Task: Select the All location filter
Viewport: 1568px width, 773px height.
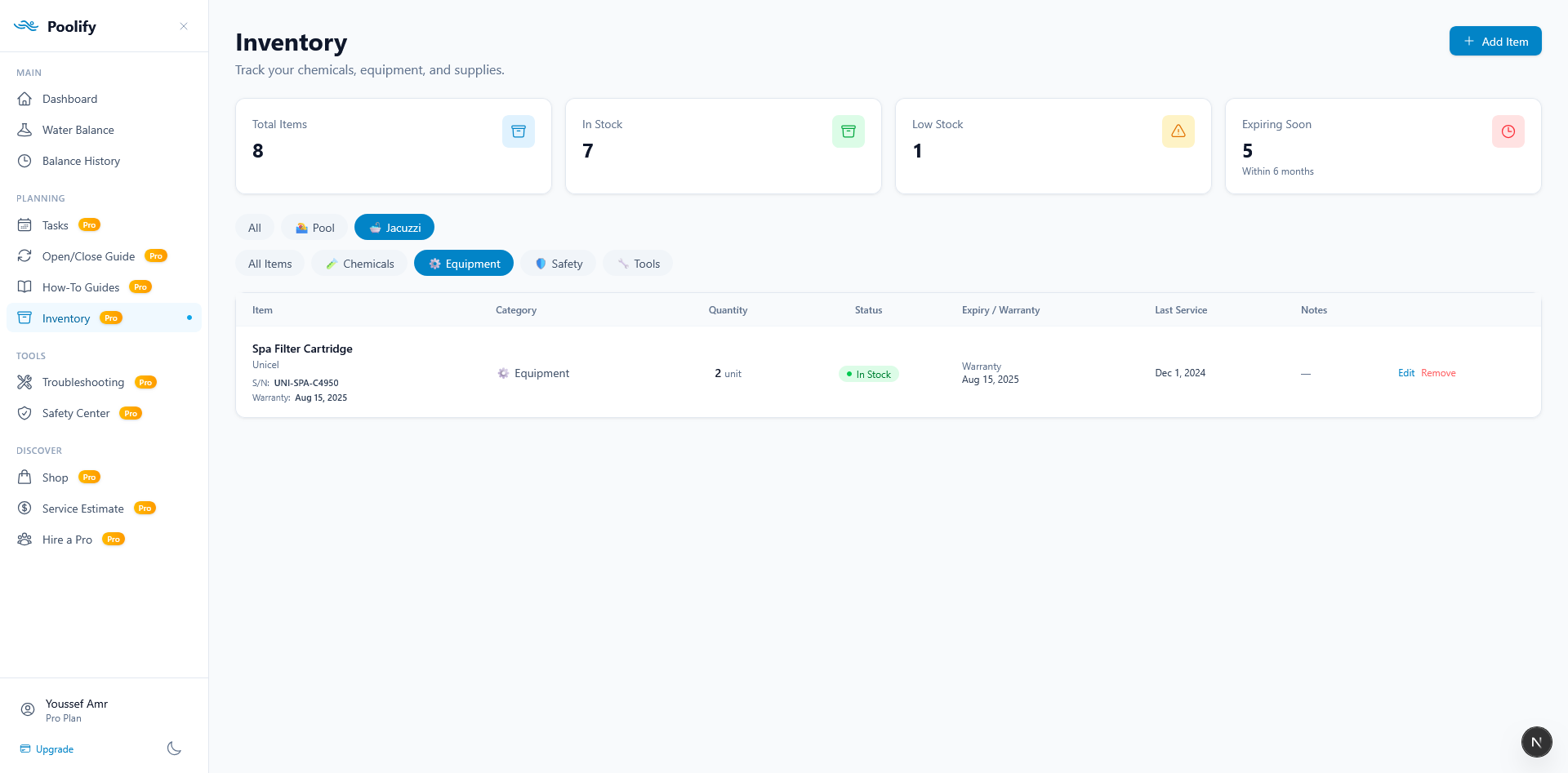Action: coord(255,228)
